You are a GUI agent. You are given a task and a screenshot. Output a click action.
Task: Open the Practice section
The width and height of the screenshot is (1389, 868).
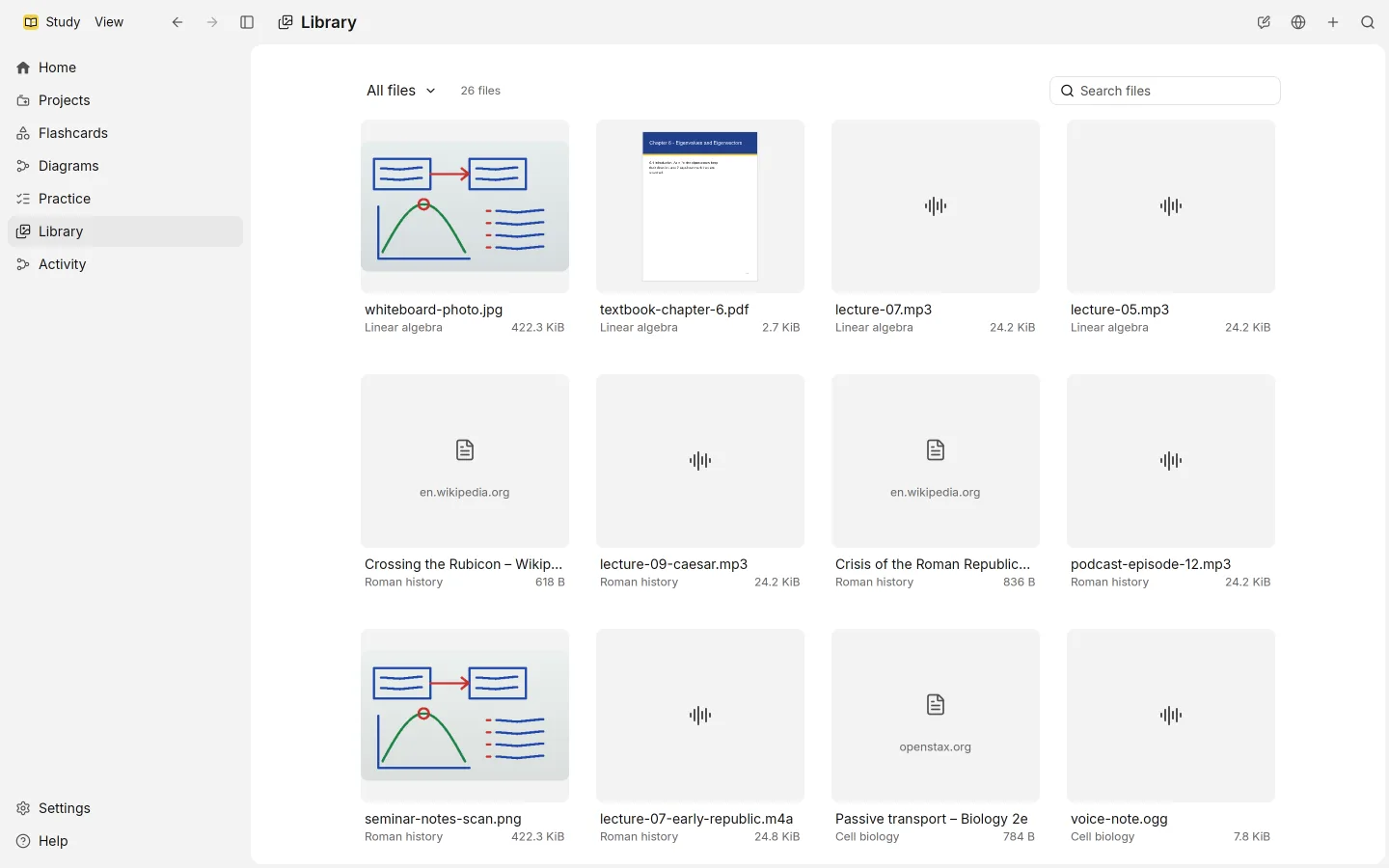pyautogui.click(x=125, y=199)
